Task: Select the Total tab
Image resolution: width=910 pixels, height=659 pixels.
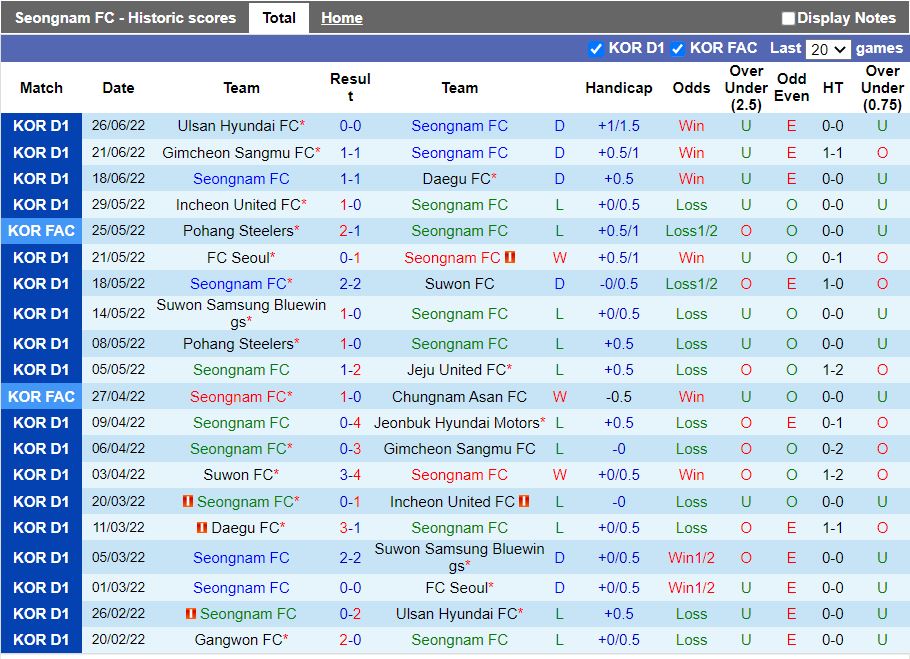Action: [x=278, y=17]
